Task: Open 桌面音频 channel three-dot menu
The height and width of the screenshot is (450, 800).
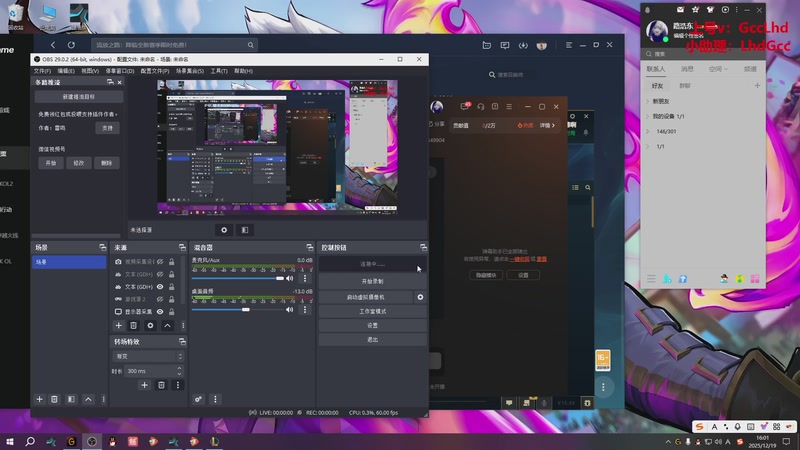Action: (305, 310)
